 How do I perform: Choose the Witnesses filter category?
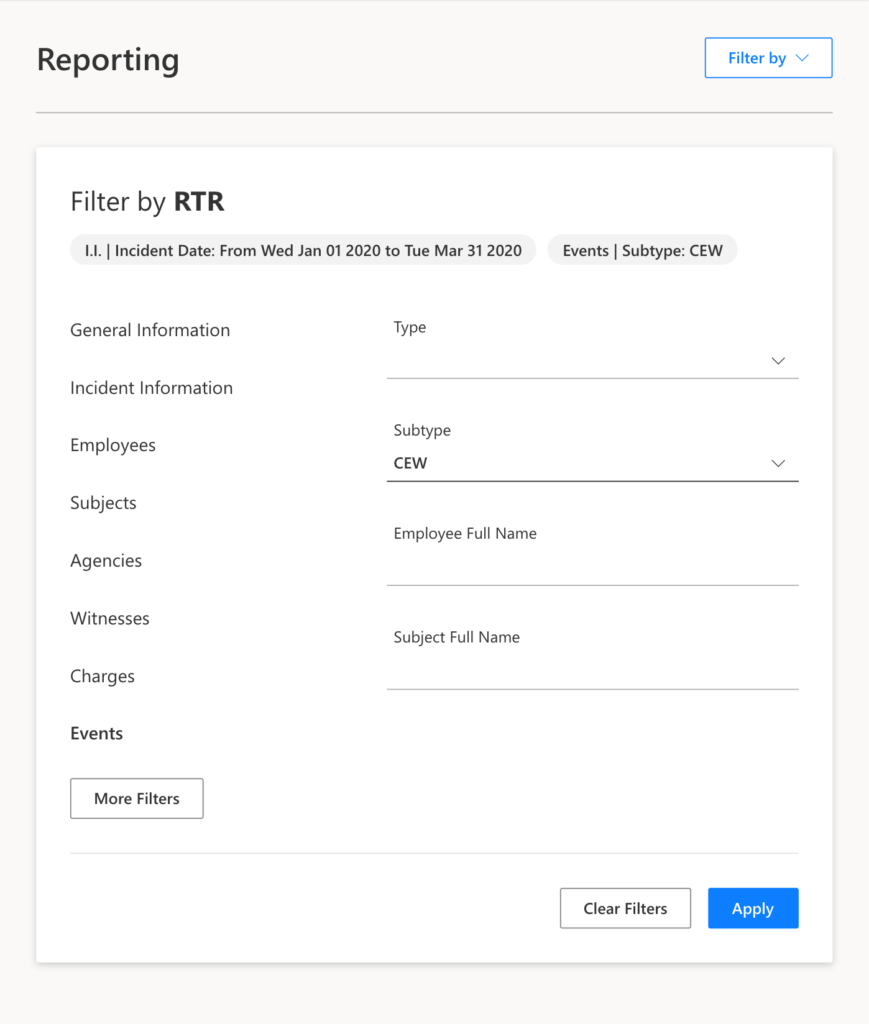110,619
